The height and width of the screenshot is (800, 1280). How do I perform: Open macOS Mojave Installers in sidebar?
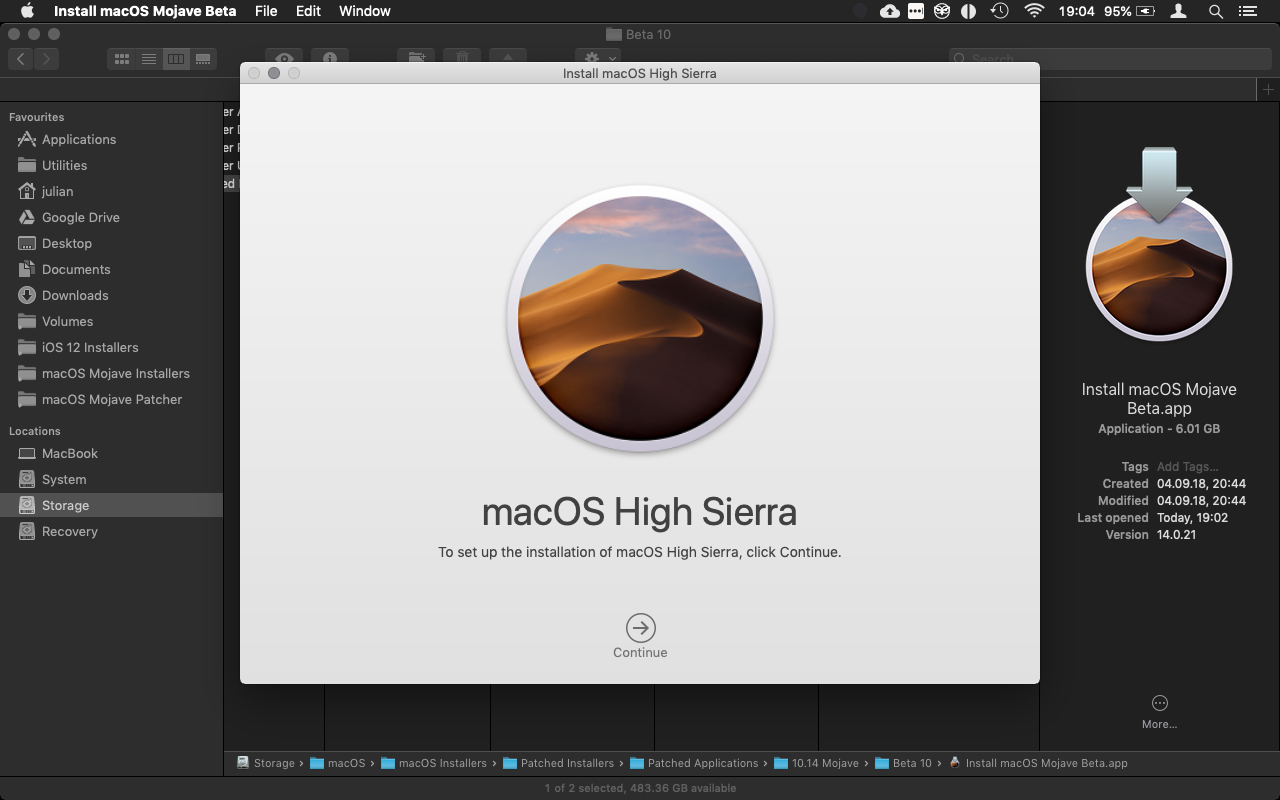(x=115, y=373)
